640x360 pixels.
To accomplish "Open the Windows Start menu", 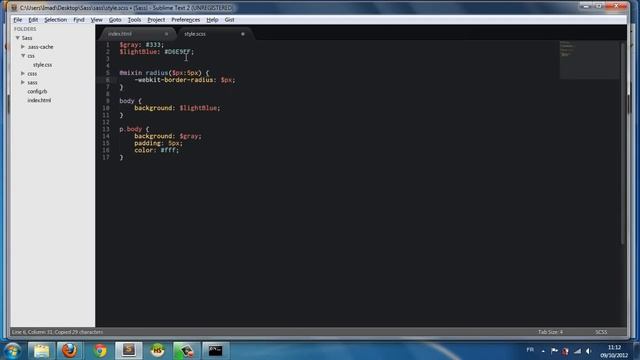I will point(12,351).
